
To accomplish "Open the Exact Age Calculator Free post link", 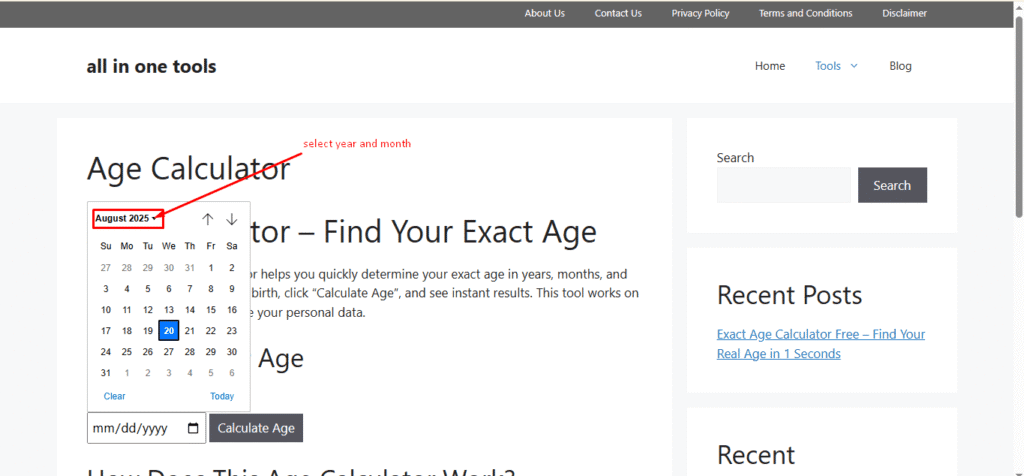I will point(821,344).
